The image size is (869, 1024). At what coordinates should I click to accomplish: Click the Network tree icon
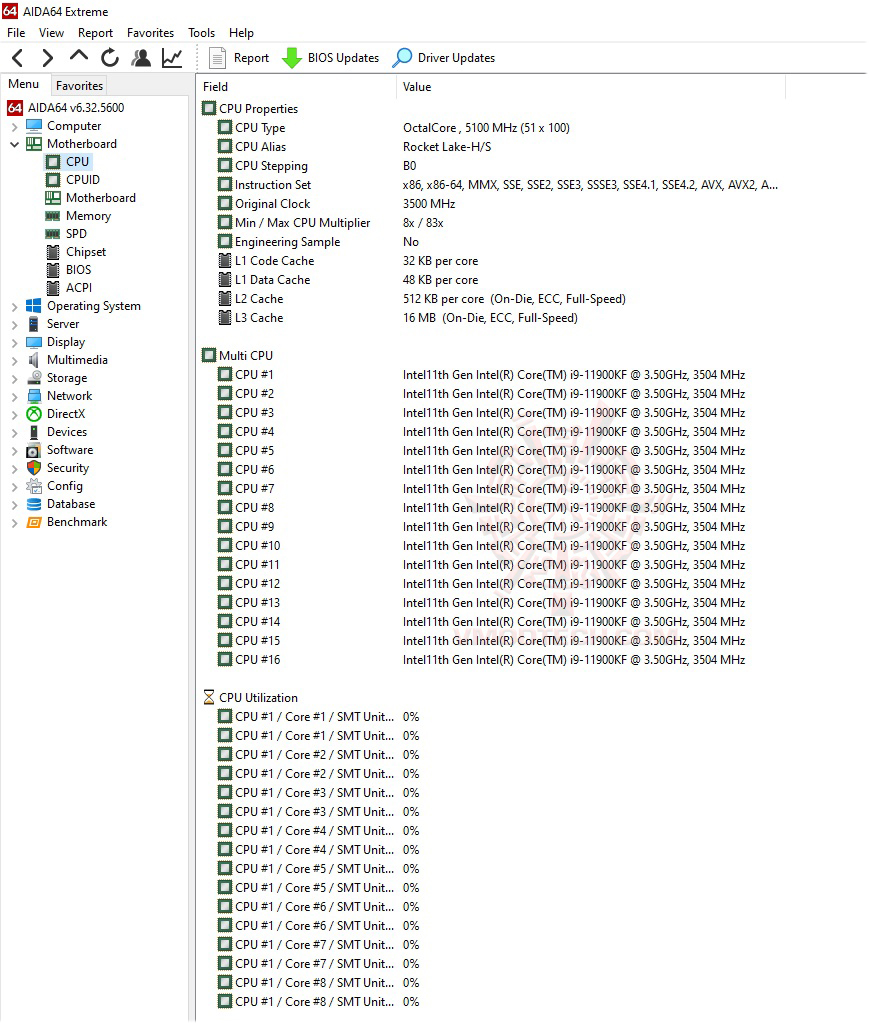coord(34,396)
